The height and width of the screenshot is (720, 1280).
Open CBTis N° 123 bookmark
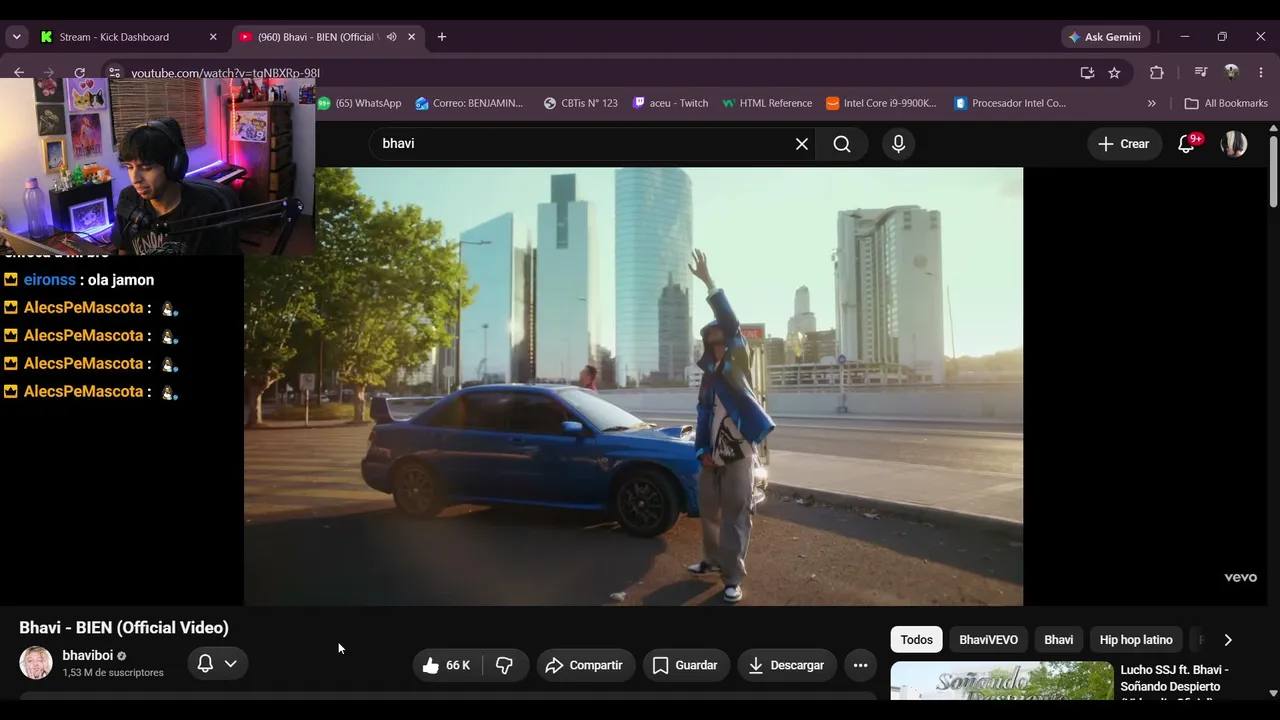coord(580,103)
